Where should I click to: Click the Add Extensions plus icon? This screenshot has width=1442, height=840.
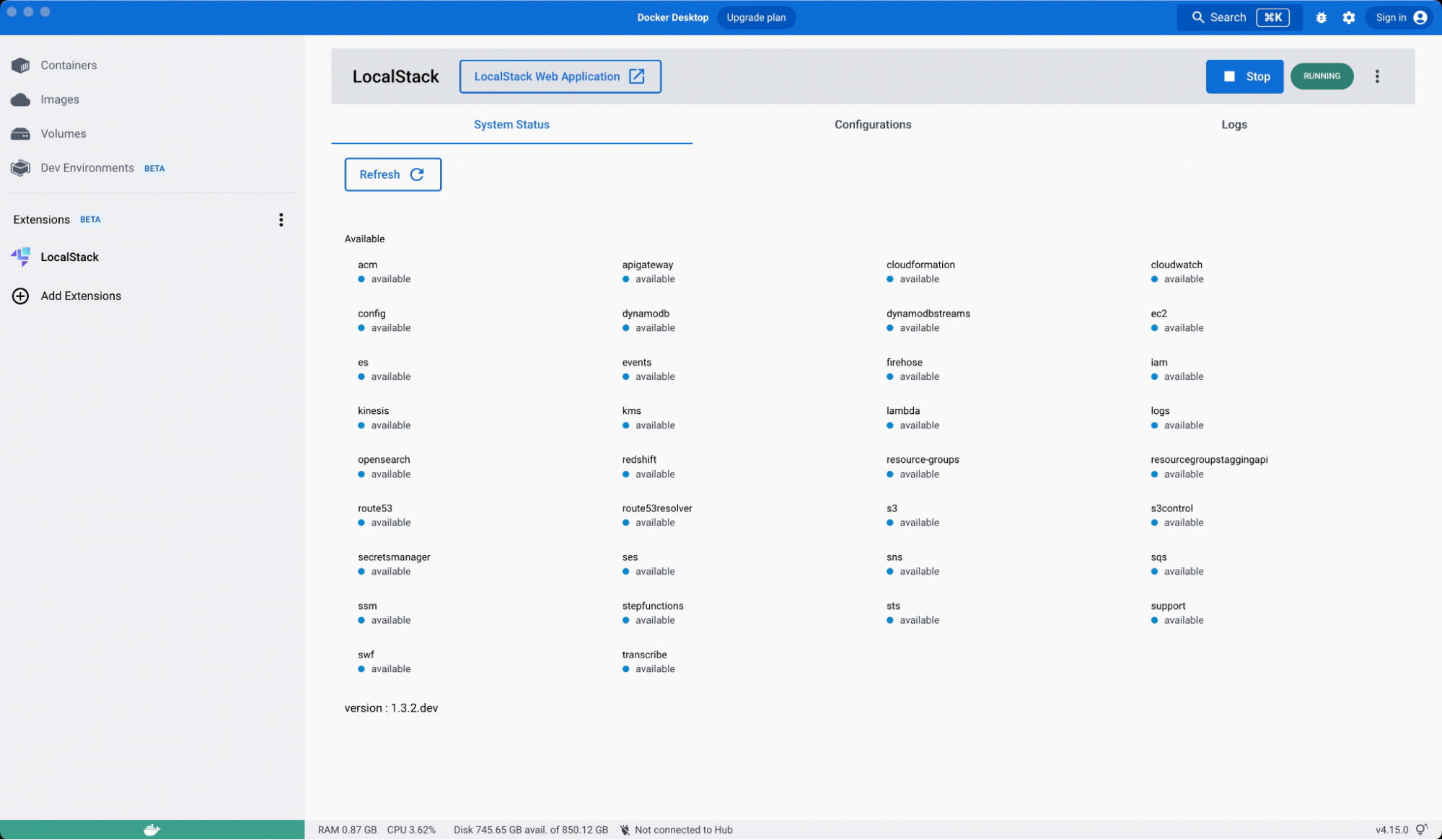coord(21,296)
